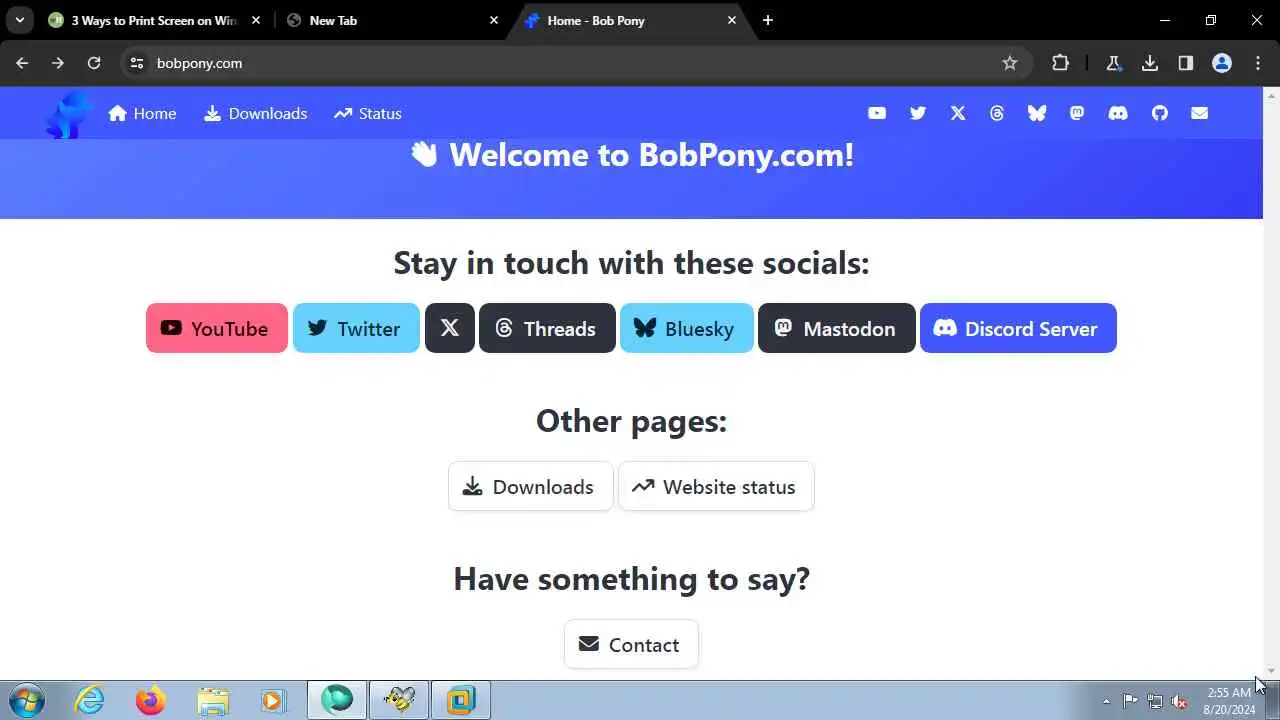Click the network tray icon
The width and height of the screenshot is (1280, 720).
[1155, 701]
